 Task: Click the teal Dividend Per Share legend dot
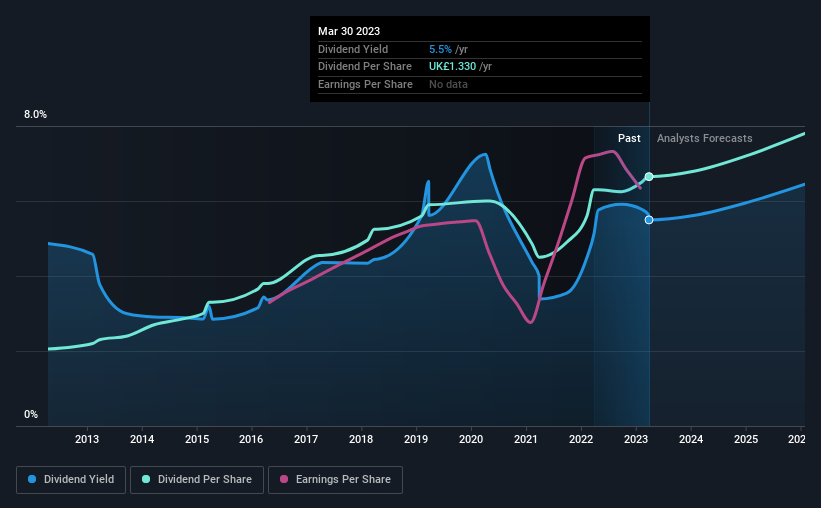tap(146, 479)
